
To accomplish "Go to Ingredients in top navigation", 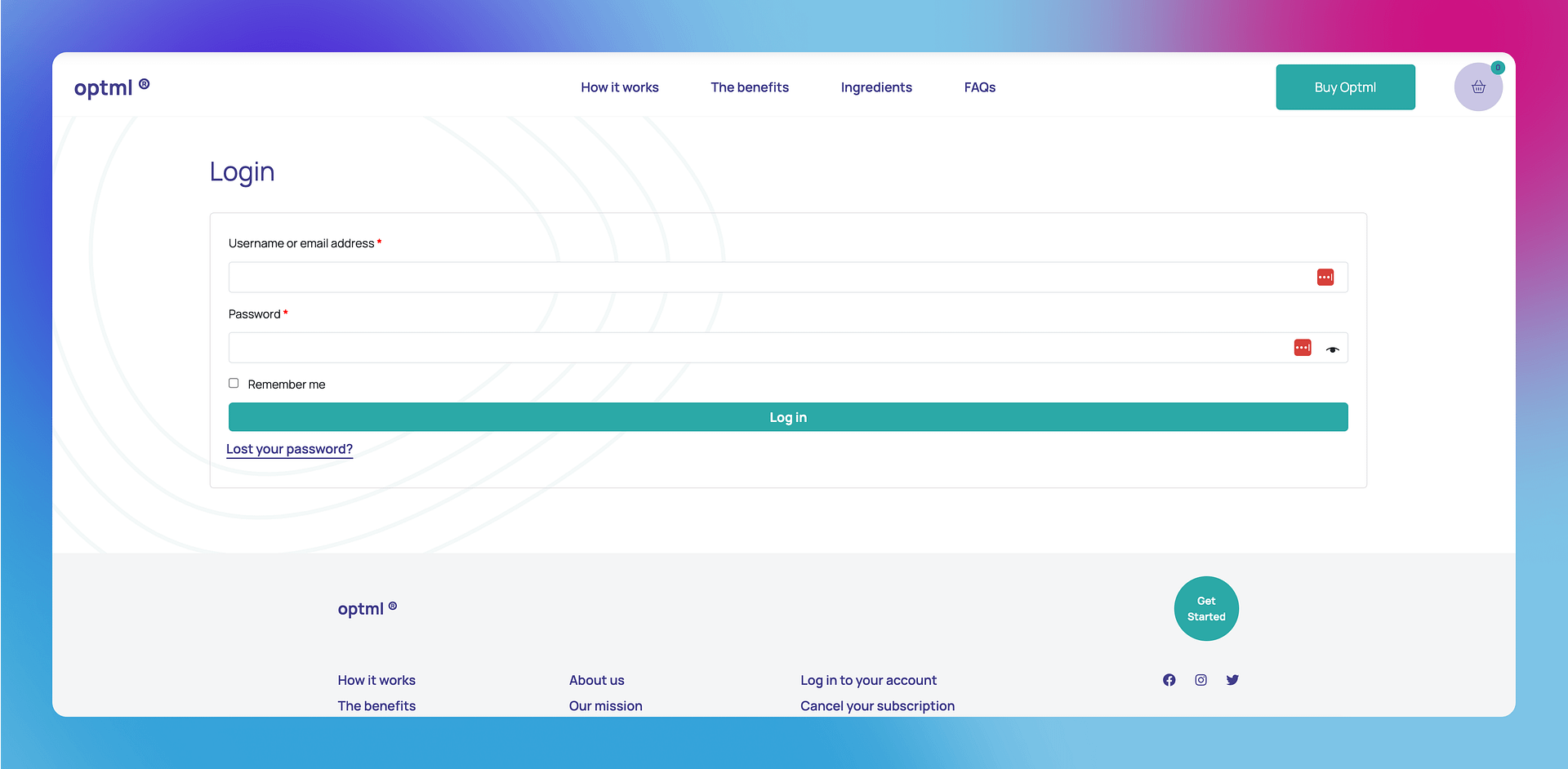I will click(876, 87).
